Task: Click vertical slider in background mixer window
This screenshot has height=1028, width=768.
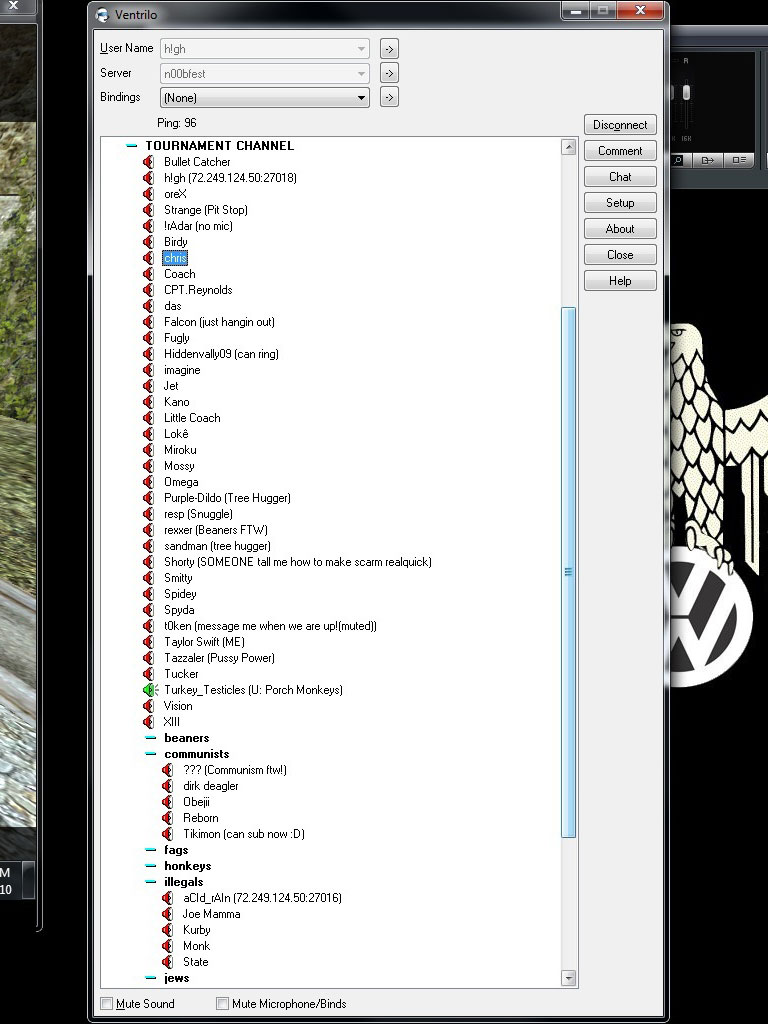Action: coord(686,92)
